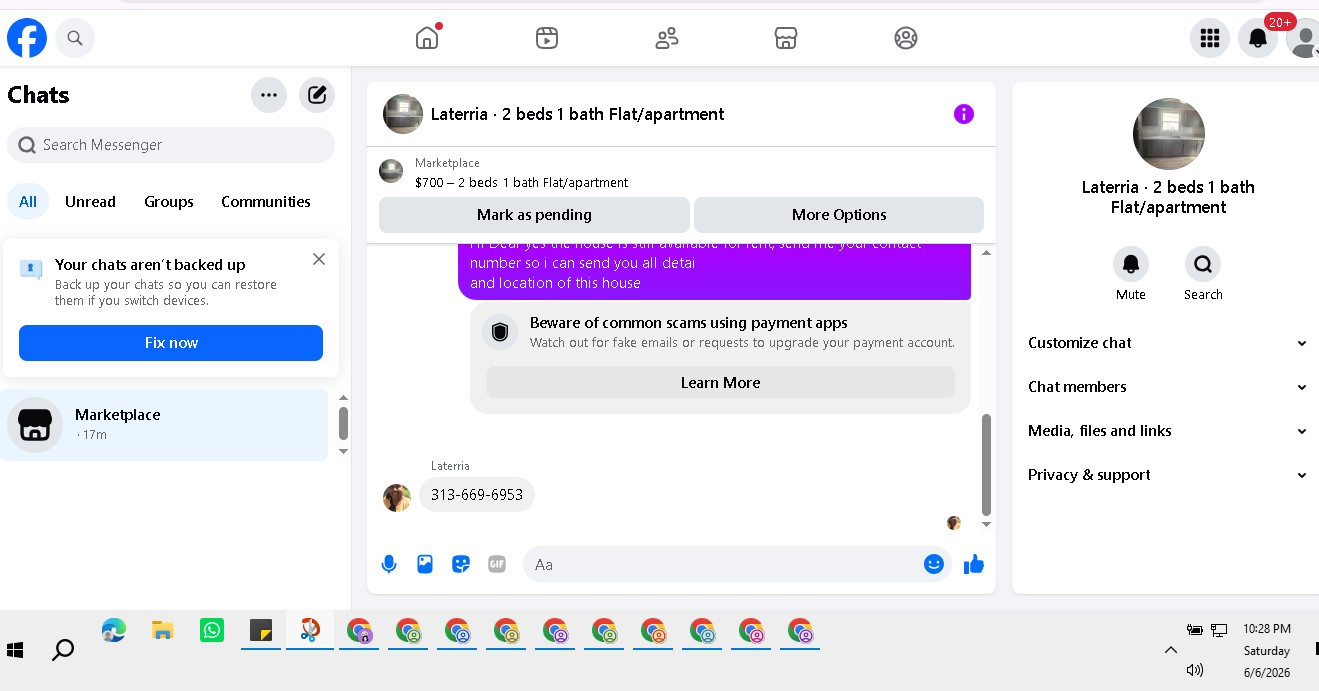Choose a sticker with the sticker icon
The image size is (1319, 691).
tap(461, 564)
